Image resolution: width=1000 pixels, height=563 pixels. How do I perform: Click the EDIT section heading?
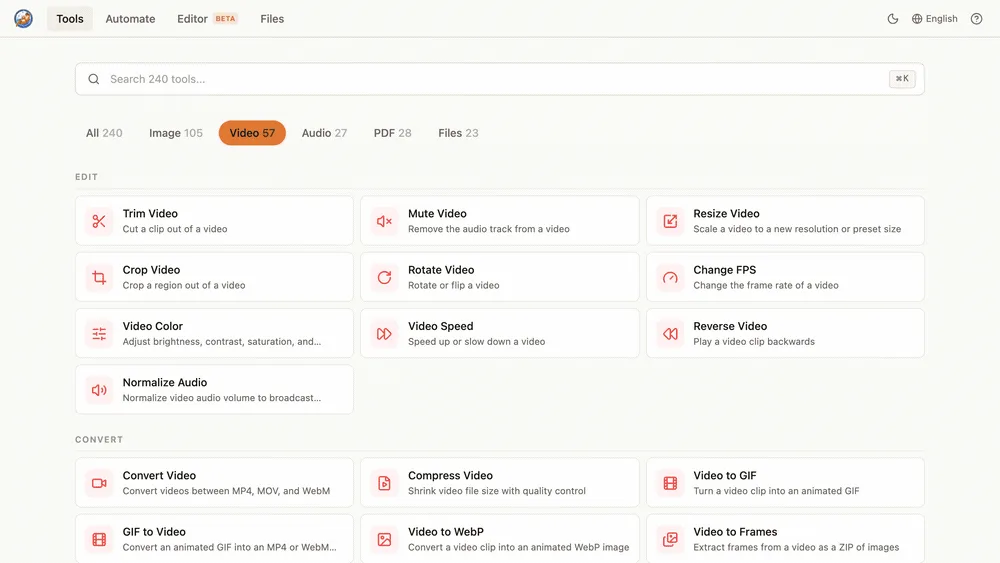pos(86,177)
